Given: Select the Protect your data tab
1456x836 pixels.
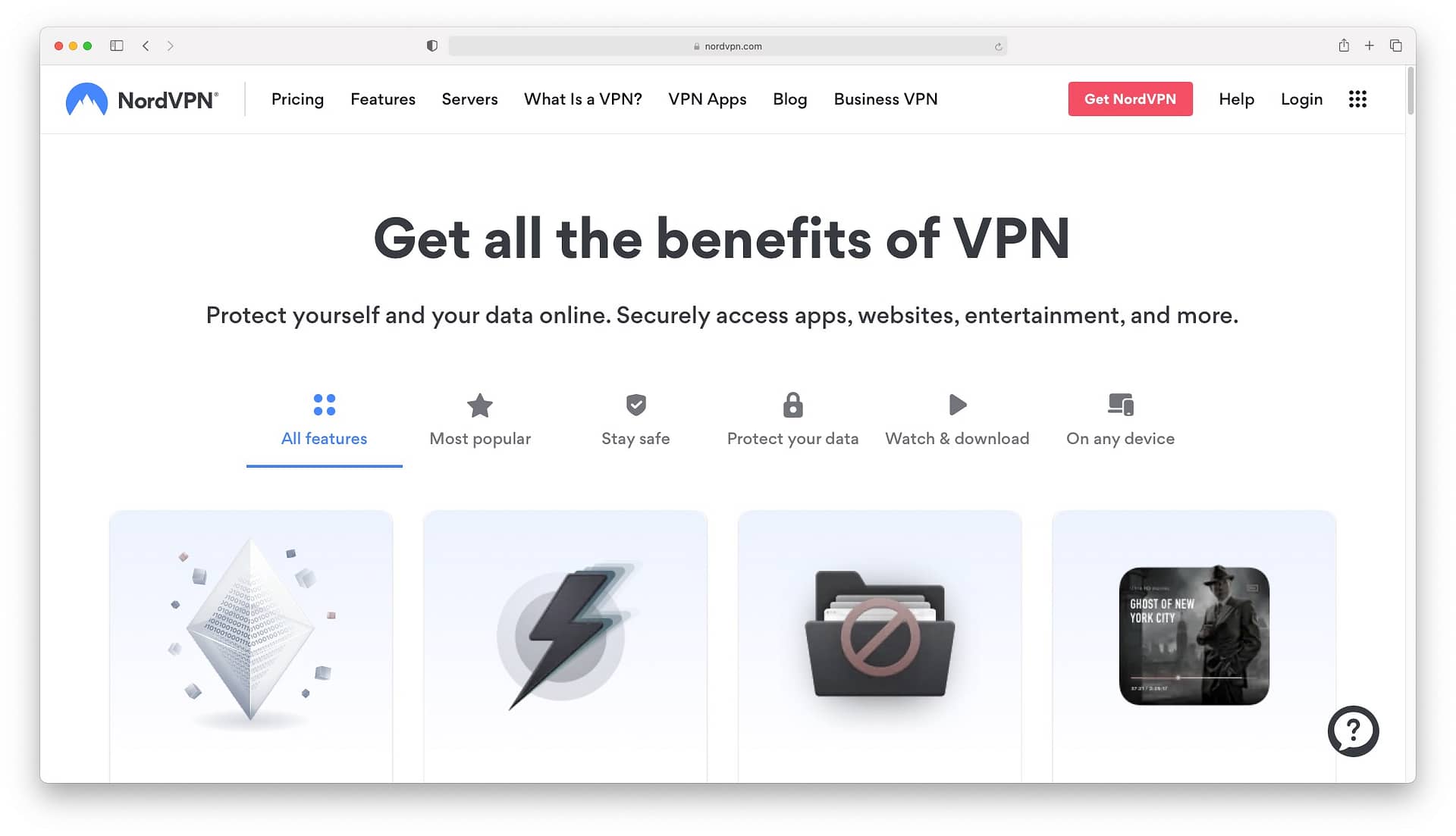Looking at the screenshot, I should click(792, 421).
